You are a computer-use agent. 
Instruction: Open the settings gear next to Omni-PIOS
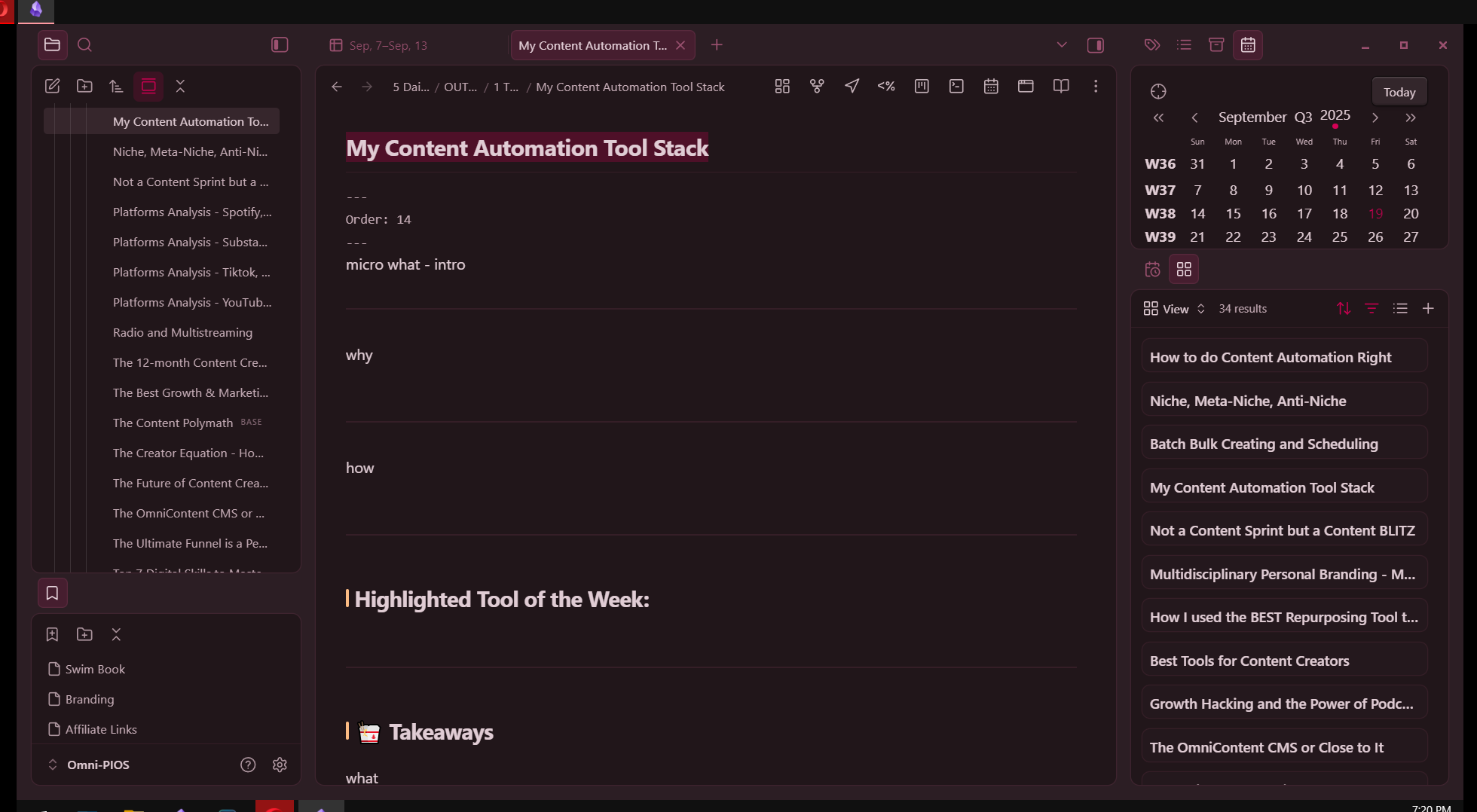coord(280,765)
